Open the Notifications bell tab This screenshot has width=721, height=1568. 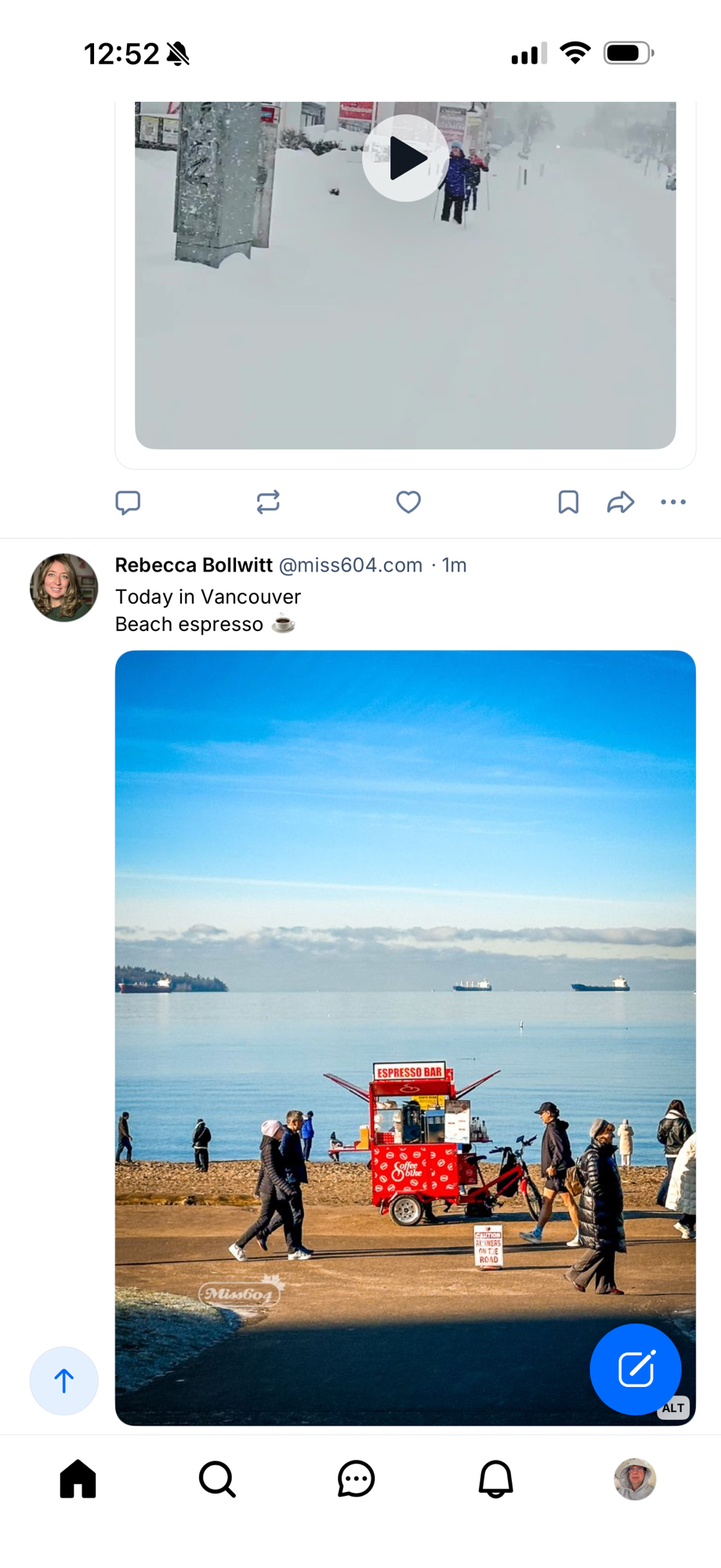[495, 1479]
